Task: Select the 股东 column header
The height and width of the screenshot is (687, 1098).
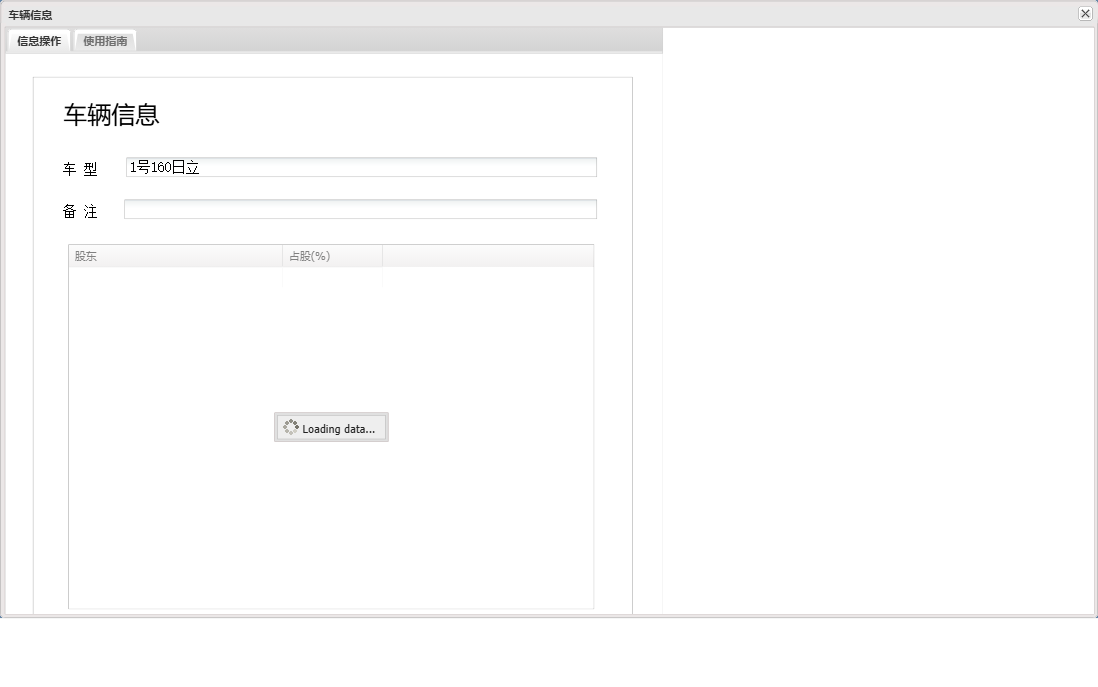Action: [175, 256]
